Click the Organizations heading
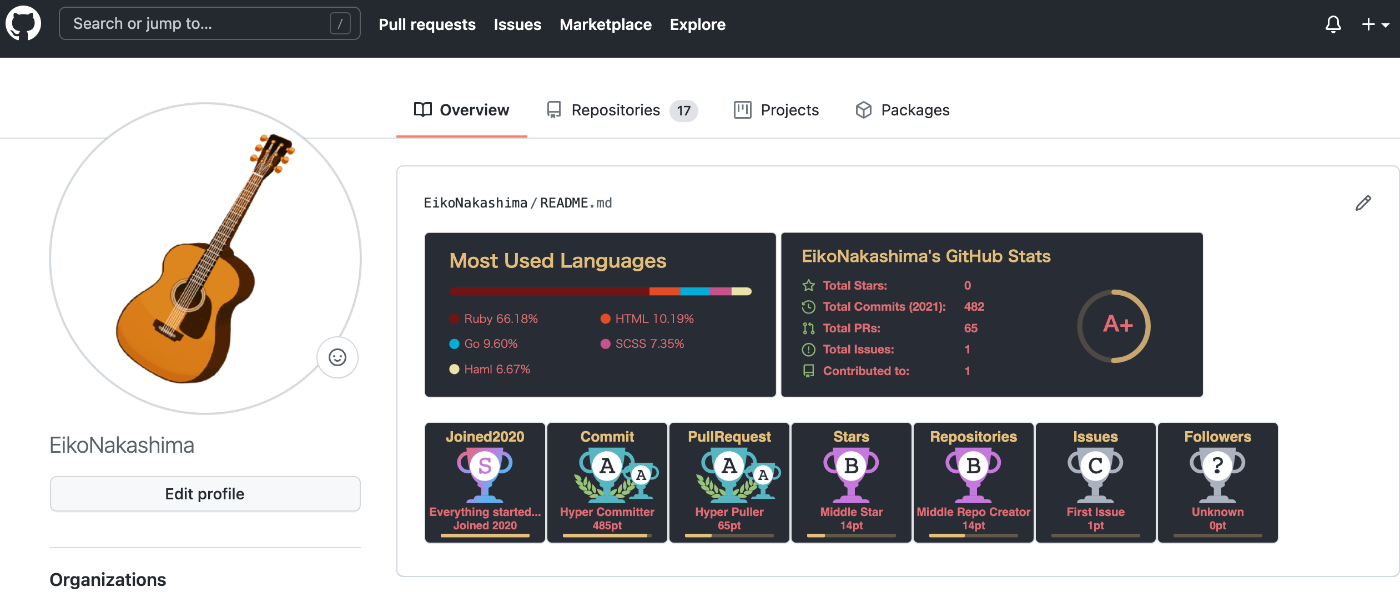This screenshot has height=597, width=1400. coord(108,580)
